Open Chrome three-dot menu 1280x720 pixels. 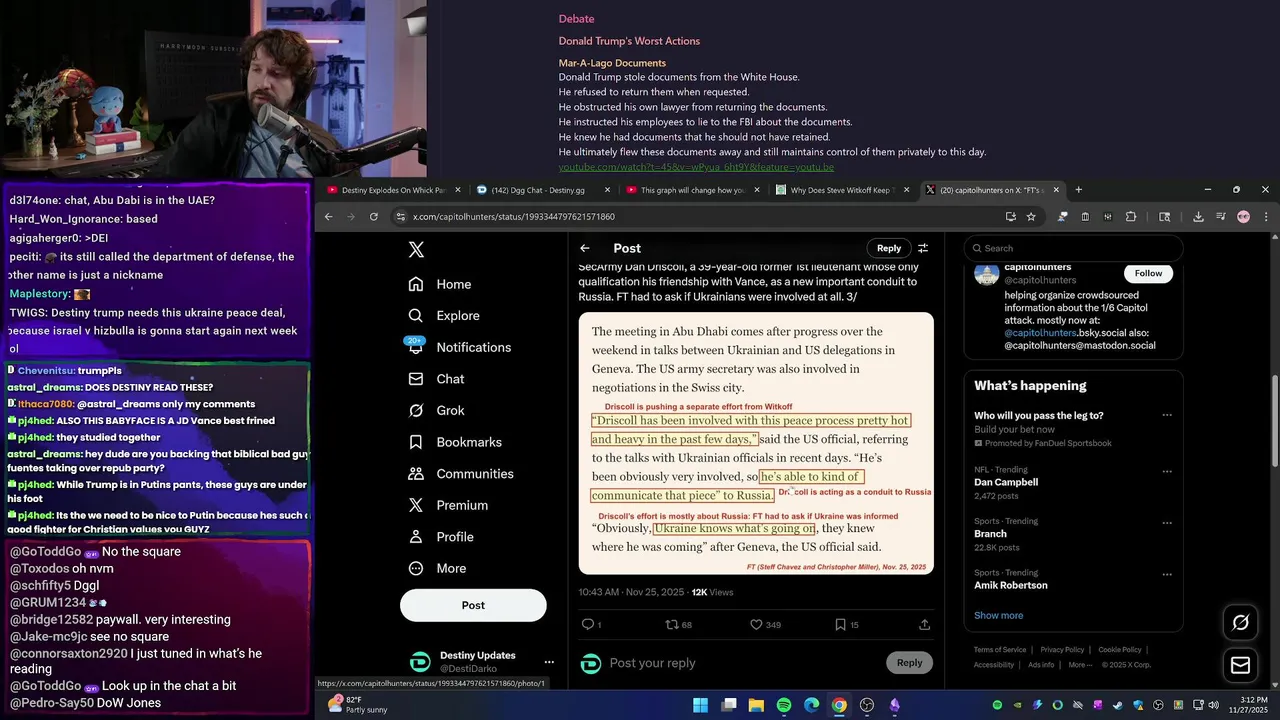point(1265,217)
